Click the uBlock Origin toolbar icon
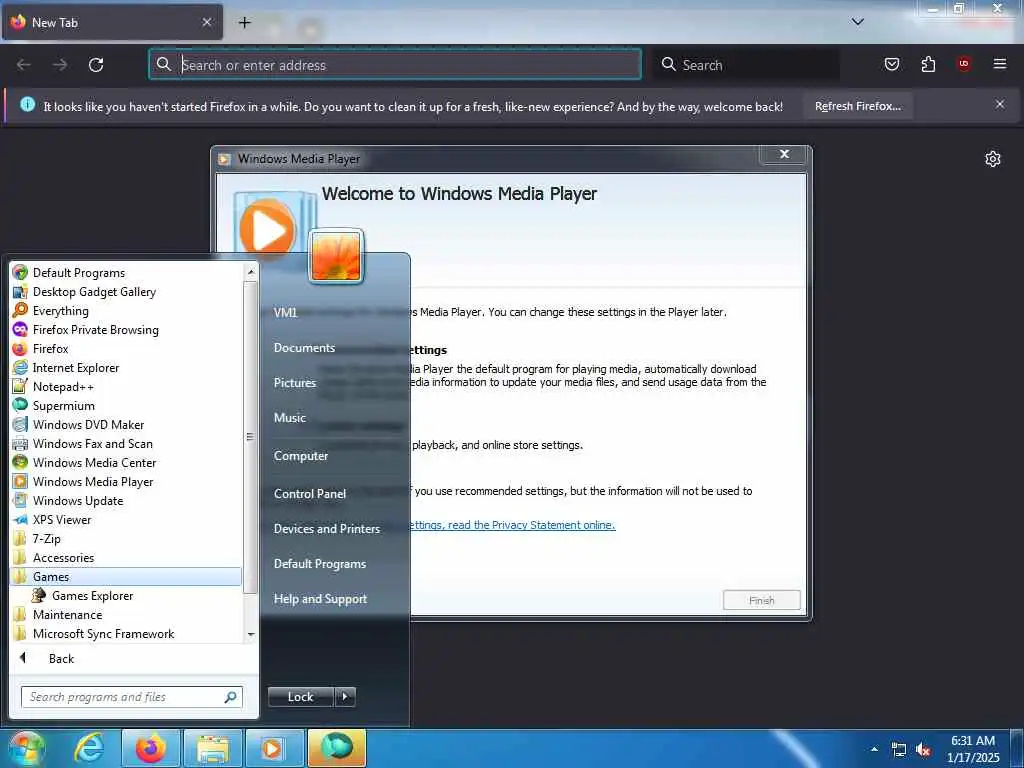Screen dimensions: 1024x768 (x=963, y=64)
